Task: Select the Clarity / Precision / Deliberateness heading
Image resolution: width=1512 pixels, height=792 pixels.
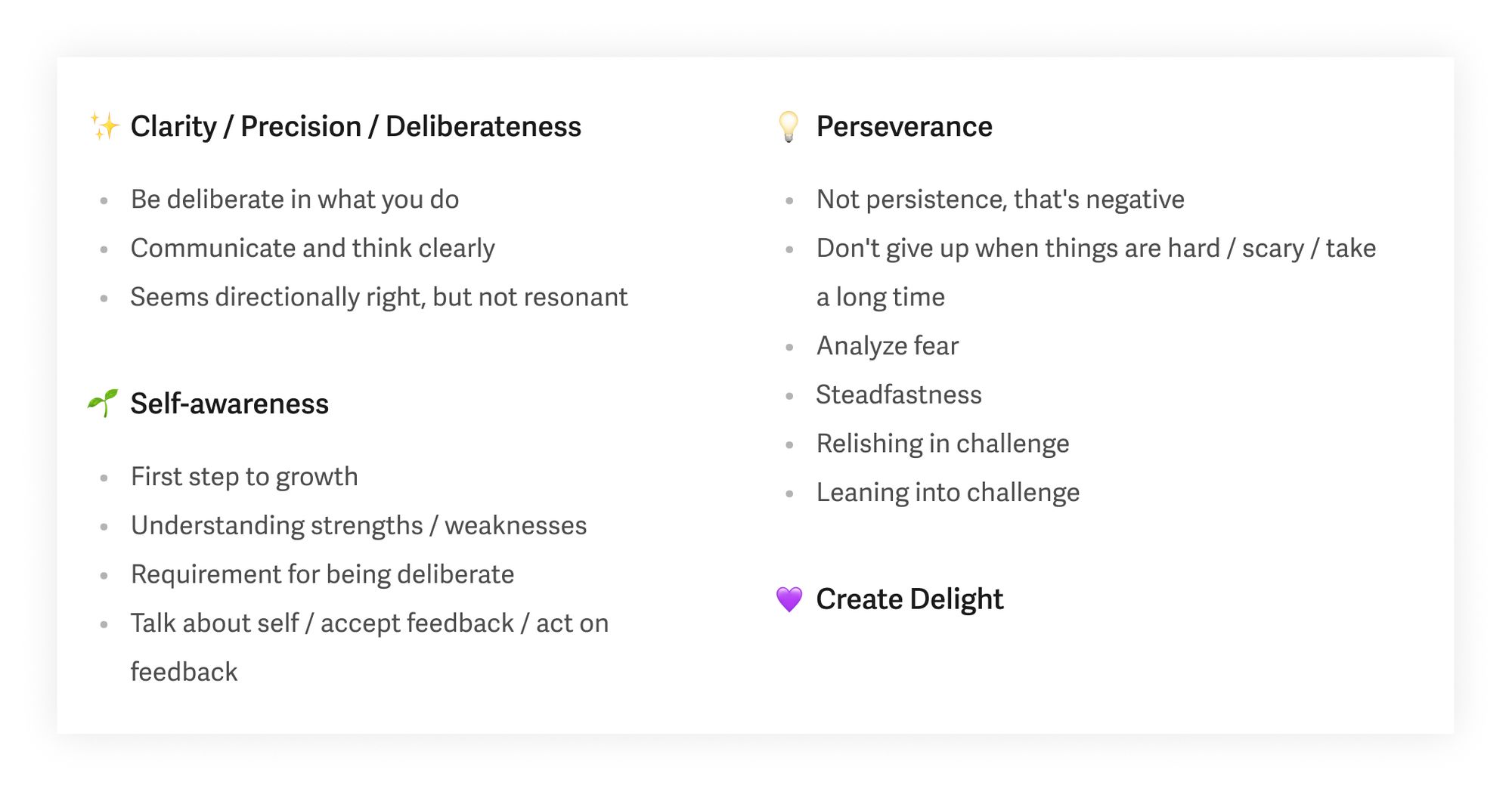Action: click(x=356, y=126)
